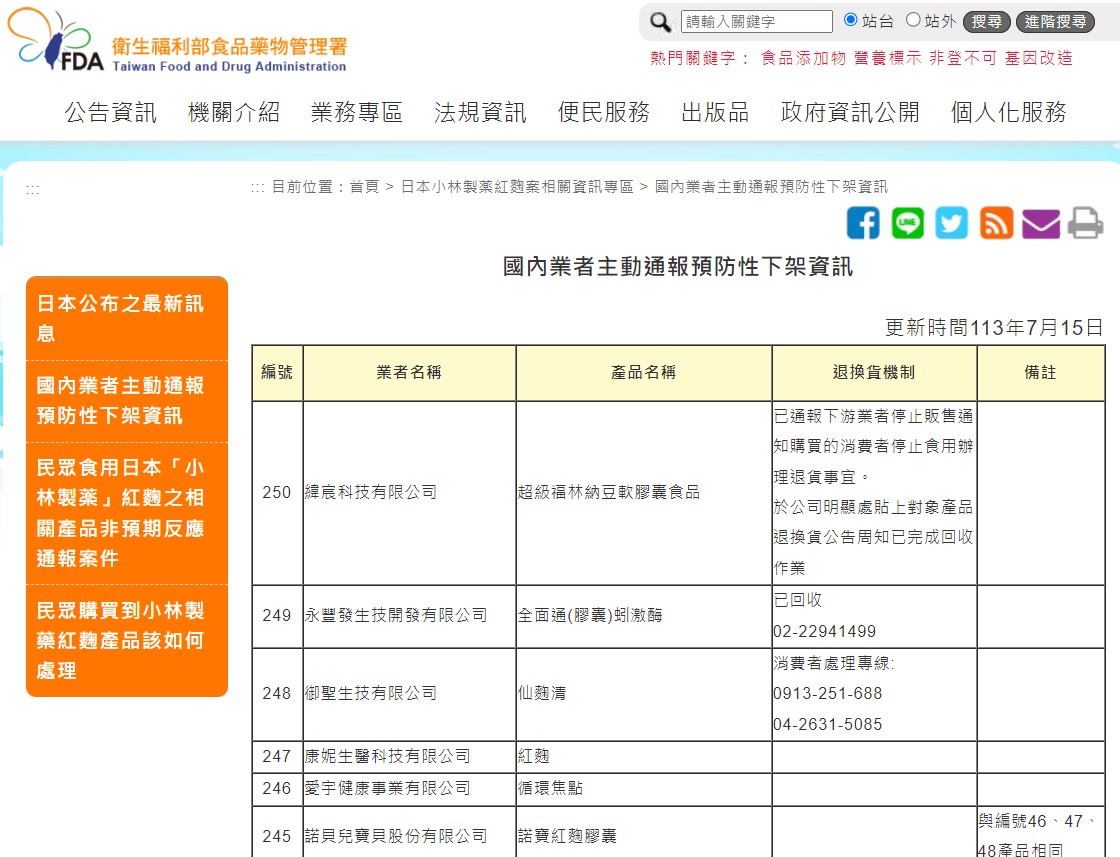The height and width of the screenshot is (857, 1120).
Task: Open sidebar item 國內業者主動通報預防性下架資訊
Action: coord(126,401)
